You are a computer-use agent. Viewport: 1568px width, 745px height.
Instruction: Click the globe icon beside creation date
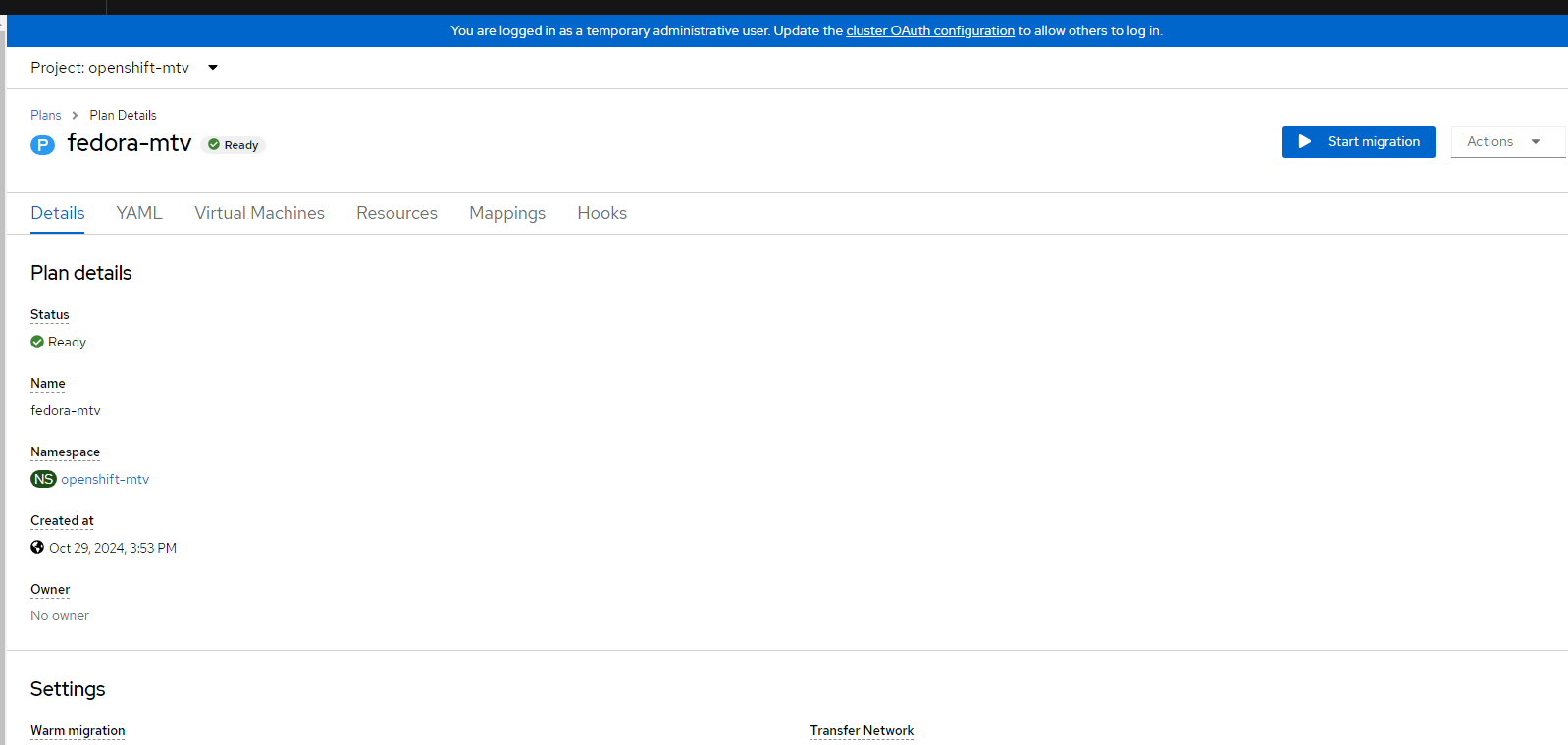[x=37, y=548]
